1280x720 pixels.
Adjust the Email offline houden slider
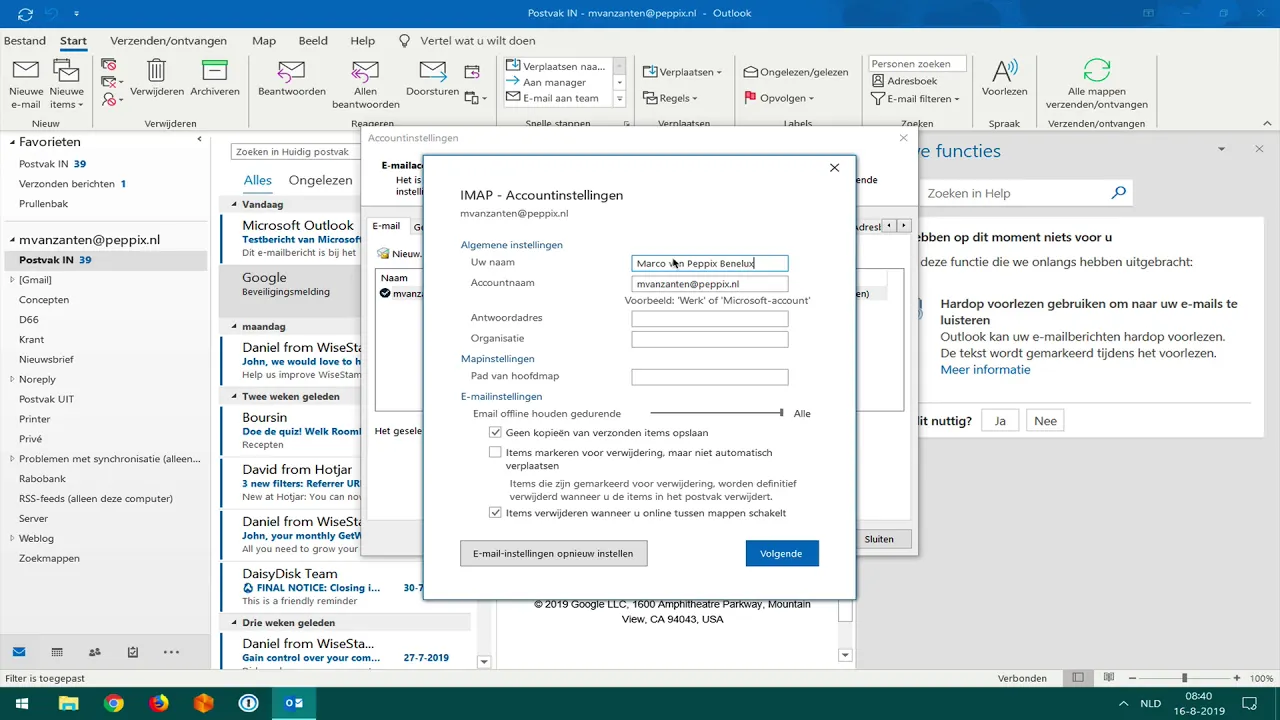[x=781, y=413]
